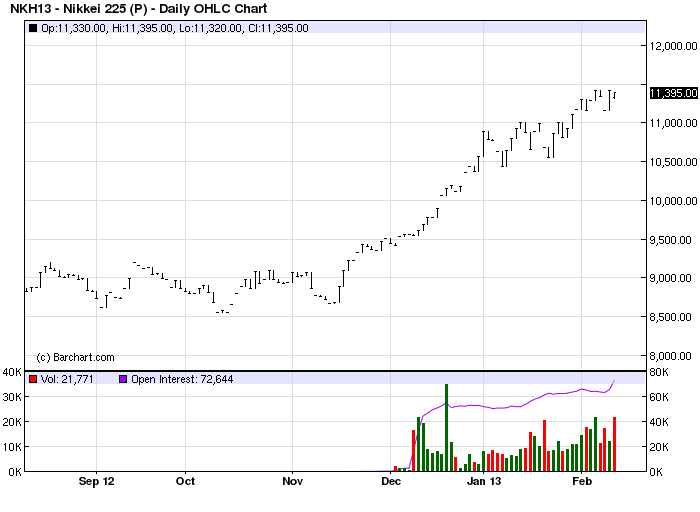Click the 30K volume axis label on left
The image size is (700, 512).
(x=12, y=397)
